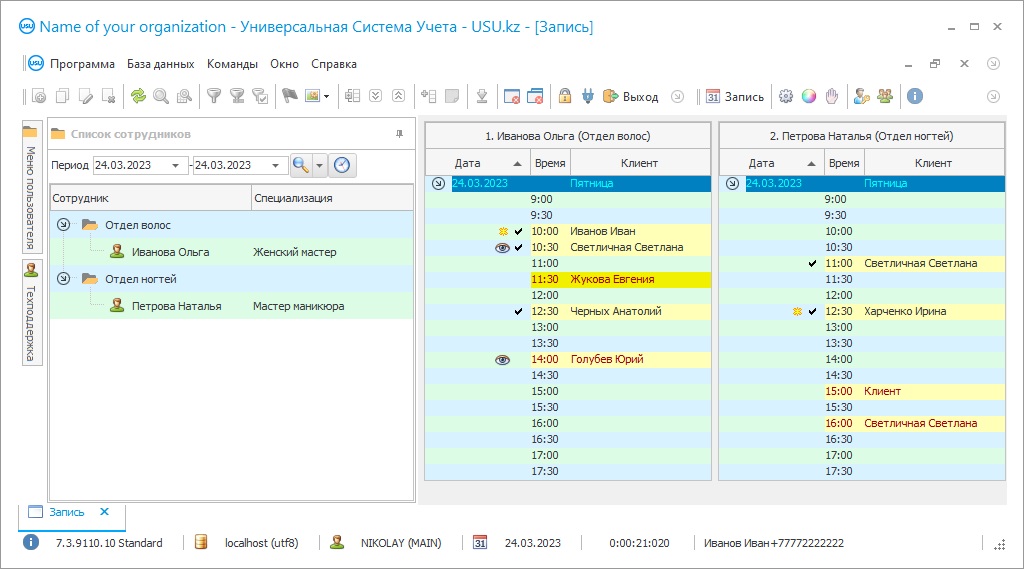Screen dimensions: 1024x569
Task: Click the two-users group icon in toolbar
Action: (885, 97)
